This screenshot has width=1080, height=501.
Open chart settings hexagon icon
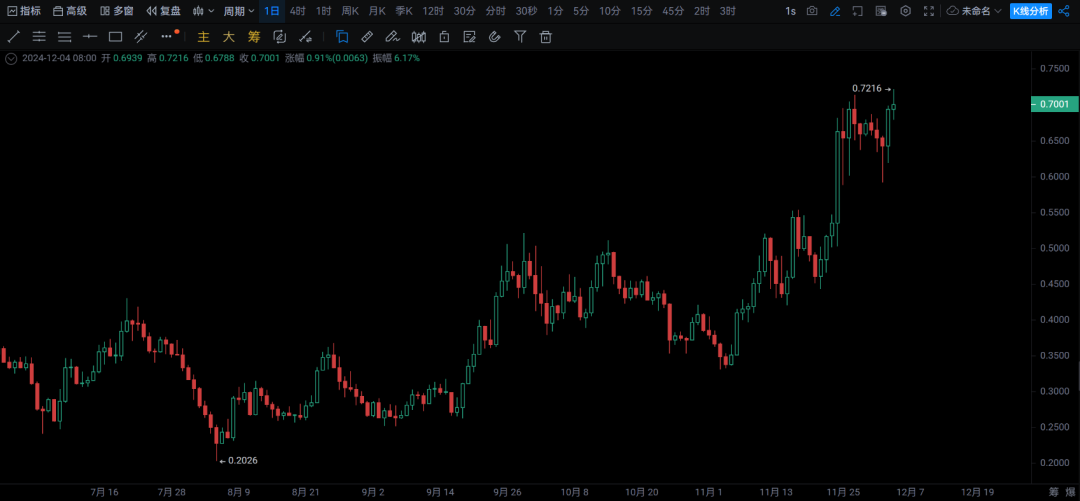[x=905, y=11]
